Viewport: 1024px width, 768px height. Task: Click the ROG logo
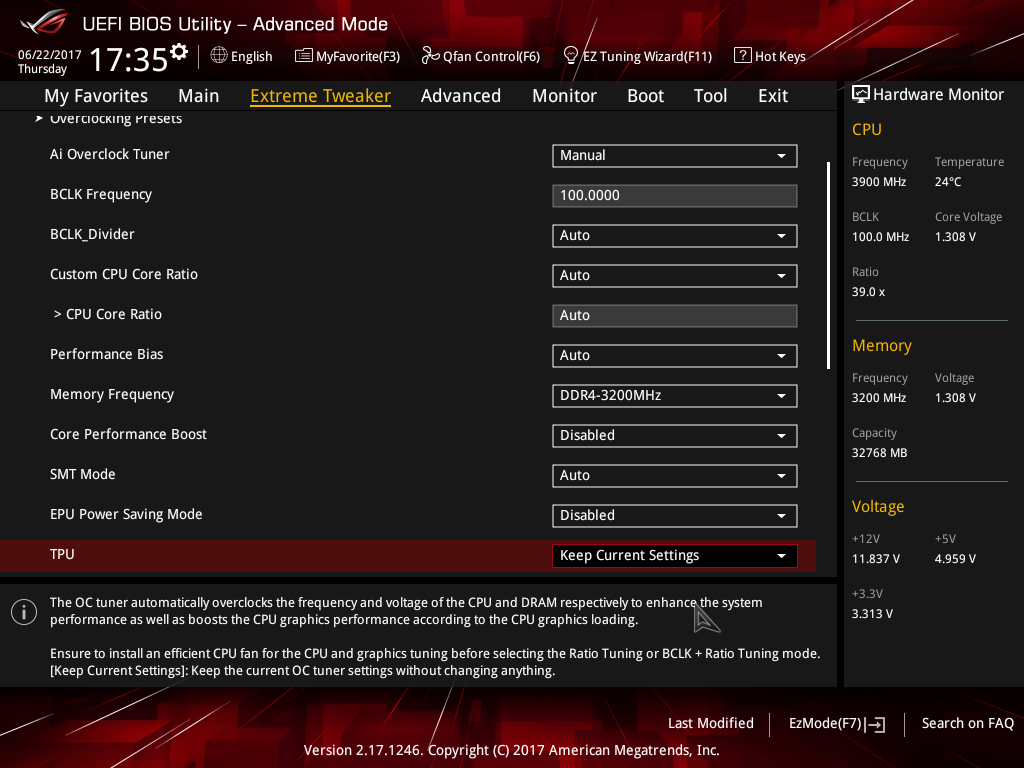(44, 22)
